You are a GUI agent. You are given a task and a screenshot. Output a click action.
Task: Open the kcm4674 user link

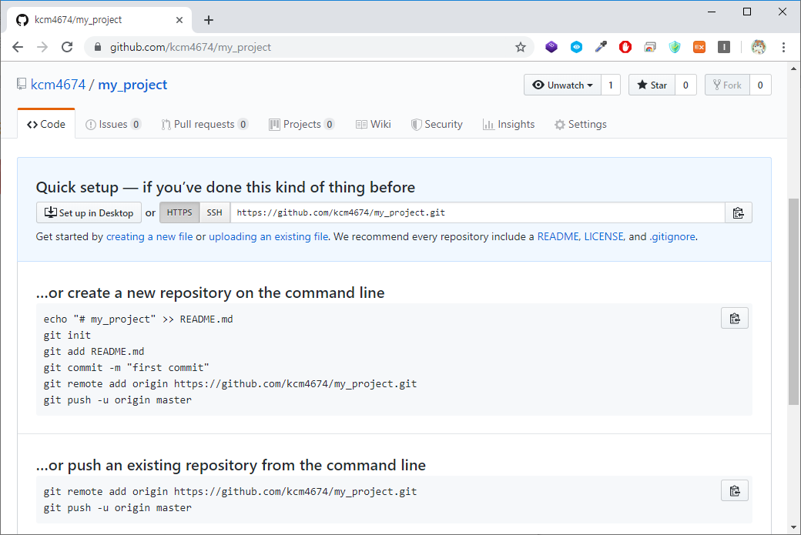[58, 84]
